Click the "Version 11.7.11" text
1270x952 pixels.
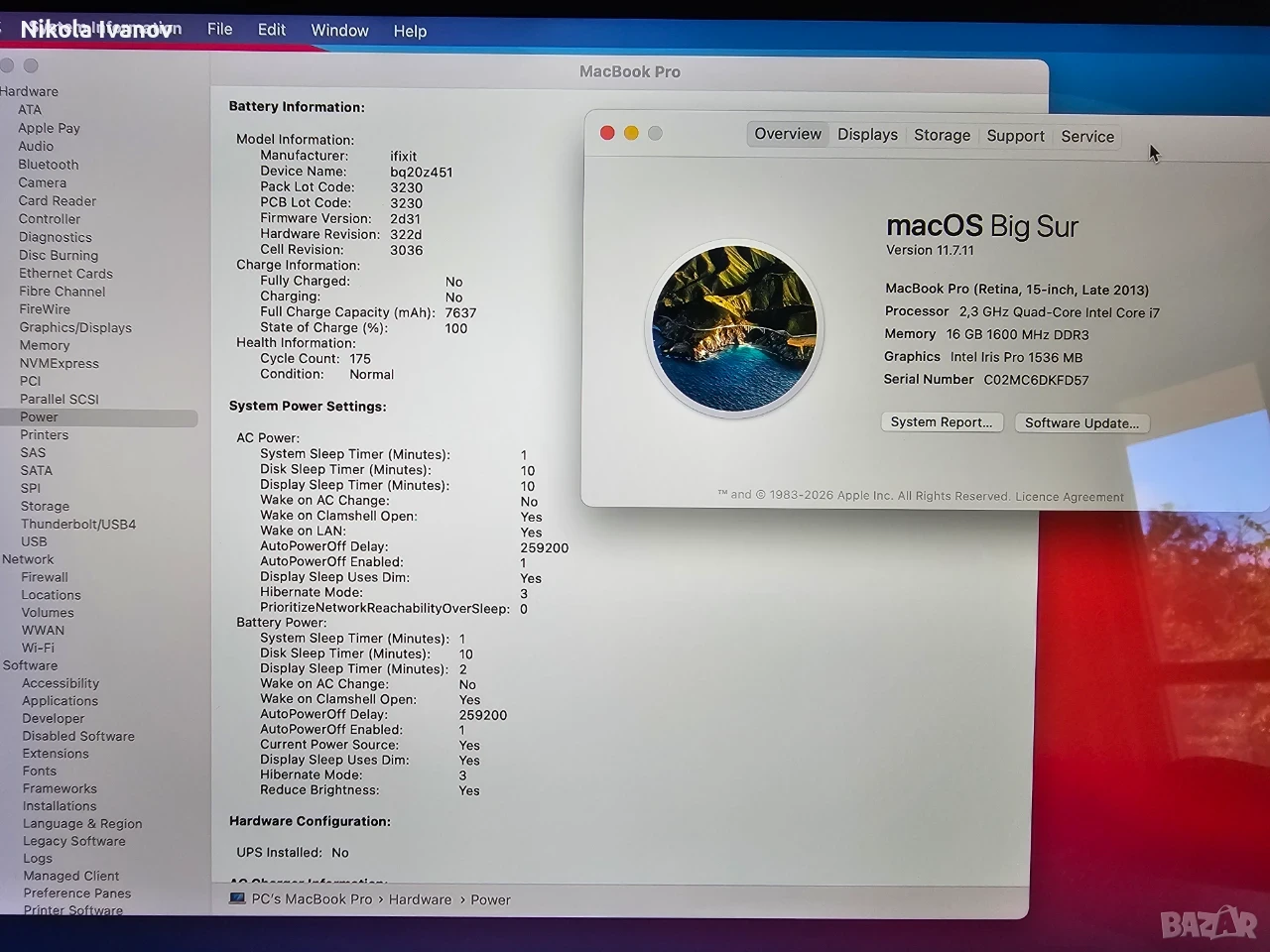[930, 250]
